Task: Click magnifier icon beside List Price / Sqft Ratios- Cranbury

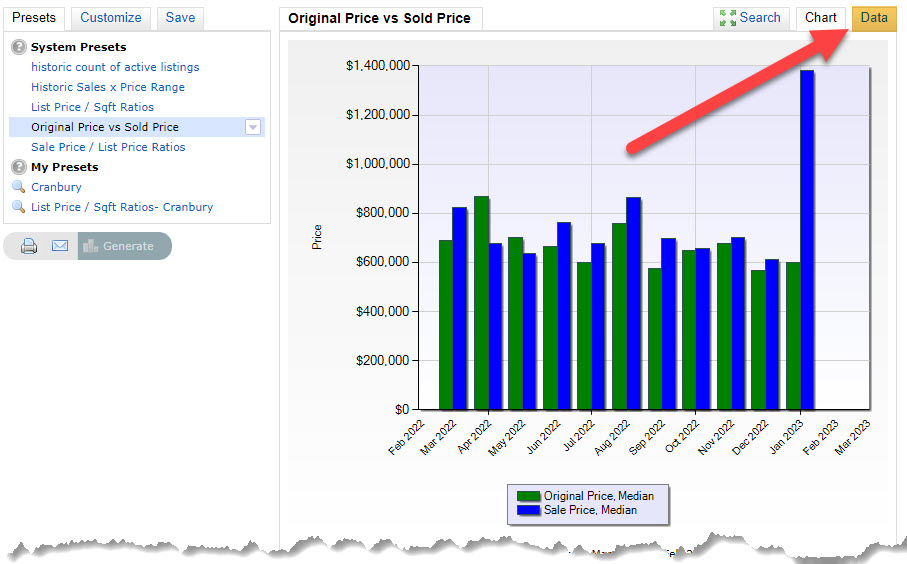Action: [x=18, y=207]
